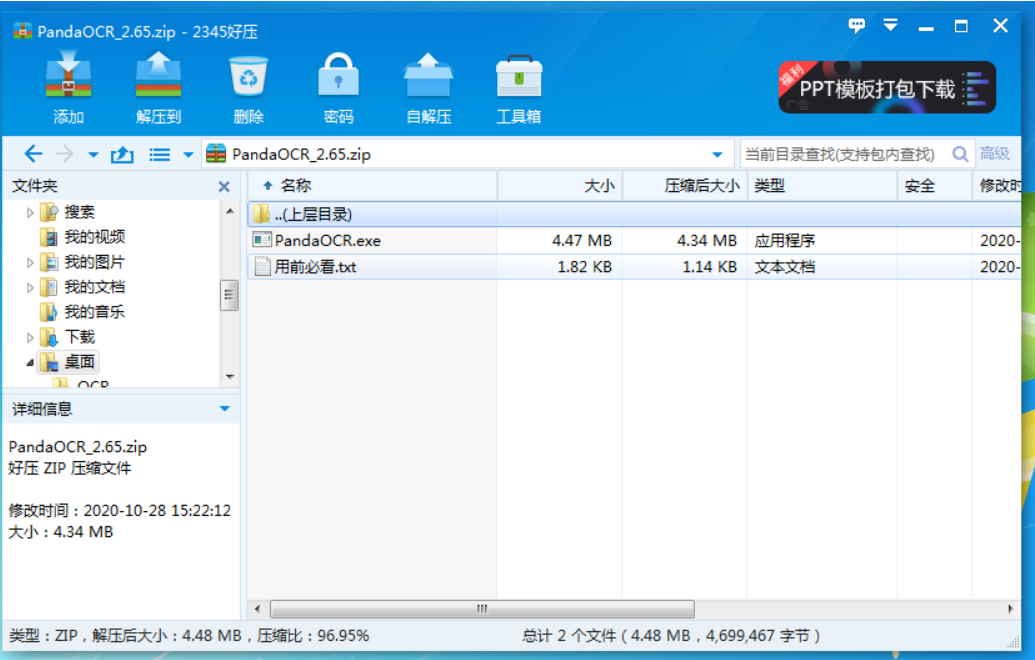The image size is (1035, 660).
Task: Select 桌面 in the folder tree
Action: [79, 362]
